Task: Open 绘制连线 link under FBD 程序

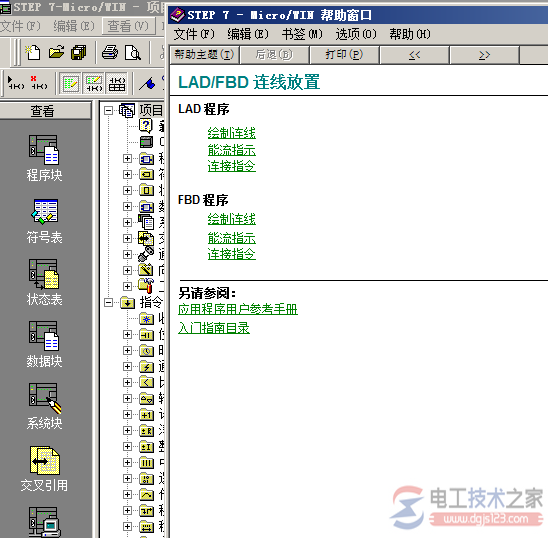Action: [232, 220]
